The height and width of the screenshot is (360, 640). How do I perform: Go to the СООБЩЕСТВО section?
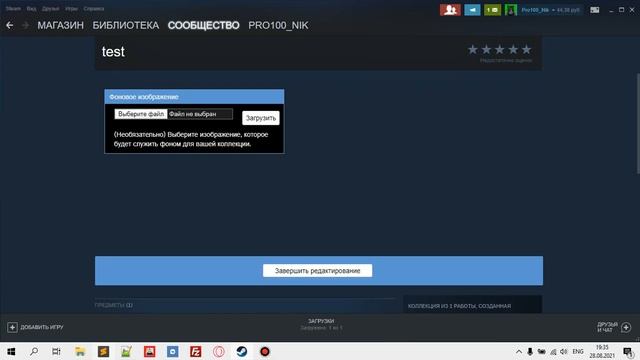coord(203,25)
